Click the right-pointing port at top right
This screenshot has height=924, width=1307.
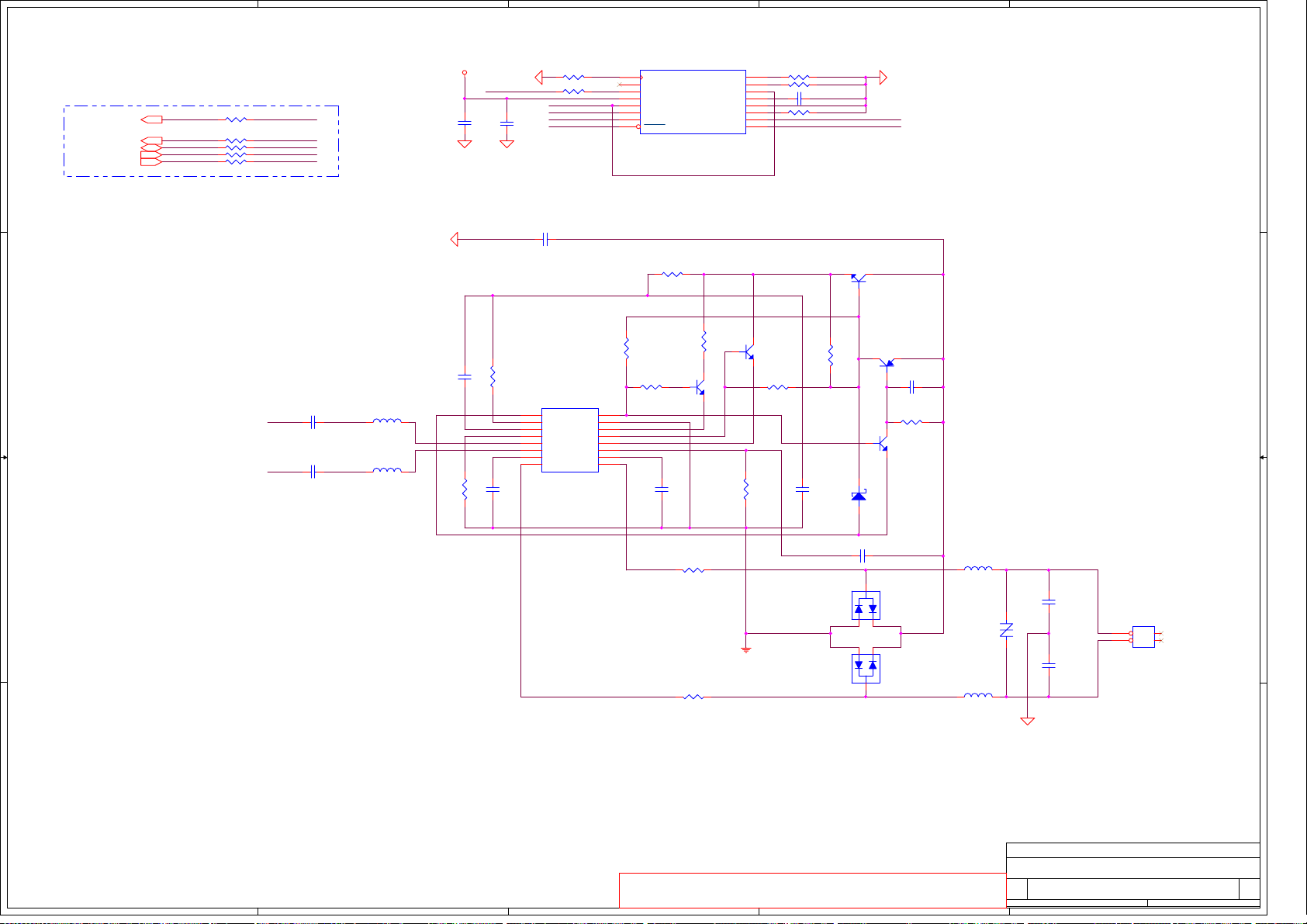pyautogui.click(x=883, y=78)
